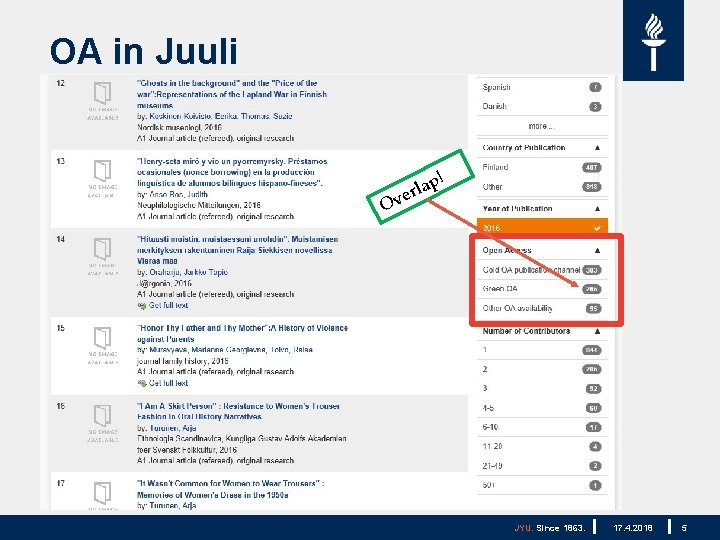The image size is (720, 540).
Task: Click the full-text chain icon for result 15
Action: (x=142, y=383)
